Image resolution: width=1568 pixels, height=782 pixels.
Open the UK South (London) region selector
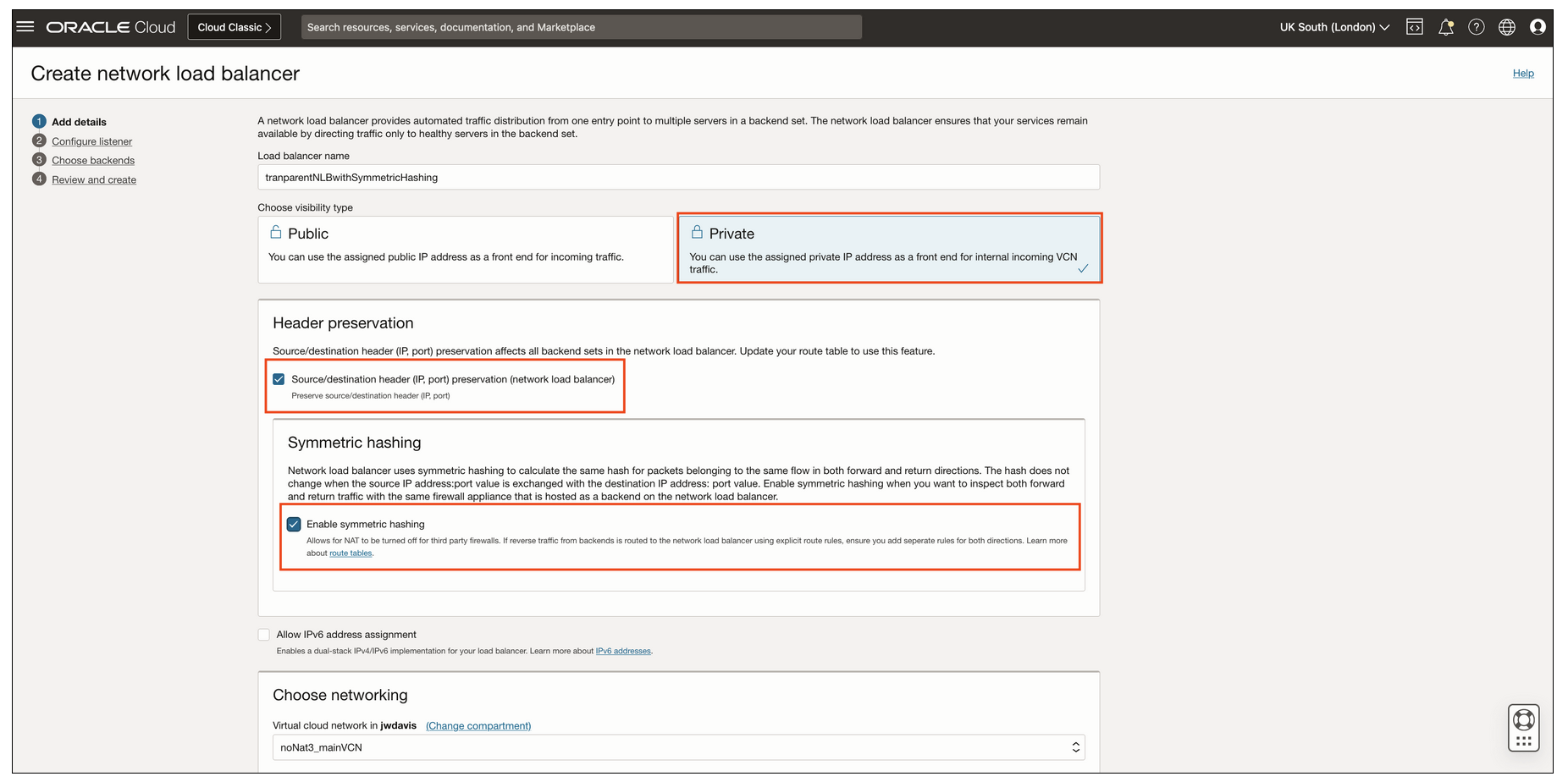click(x=1333, y=26)
